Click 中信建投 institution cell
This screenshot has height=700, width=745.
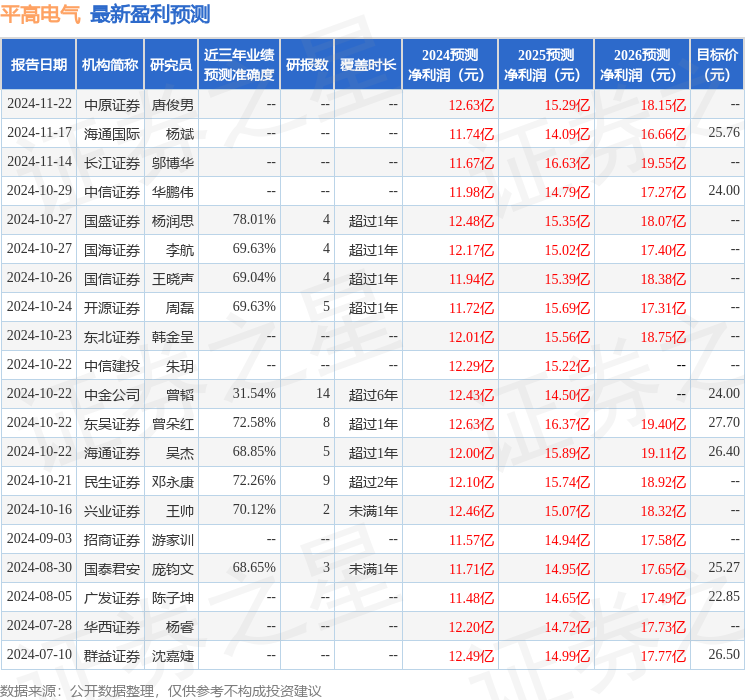112,365
